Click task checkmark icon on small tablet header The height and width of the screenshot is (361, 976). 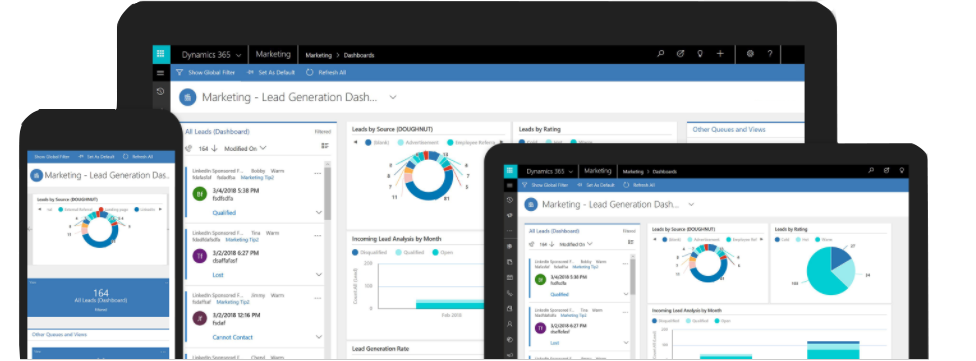[886, 171]
